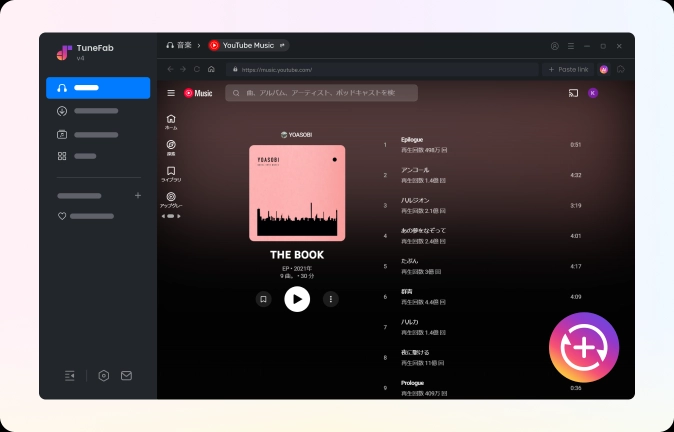
Task: Open the download section icon in sidebar
Action: pyautogui.click(x=62, y=111)
